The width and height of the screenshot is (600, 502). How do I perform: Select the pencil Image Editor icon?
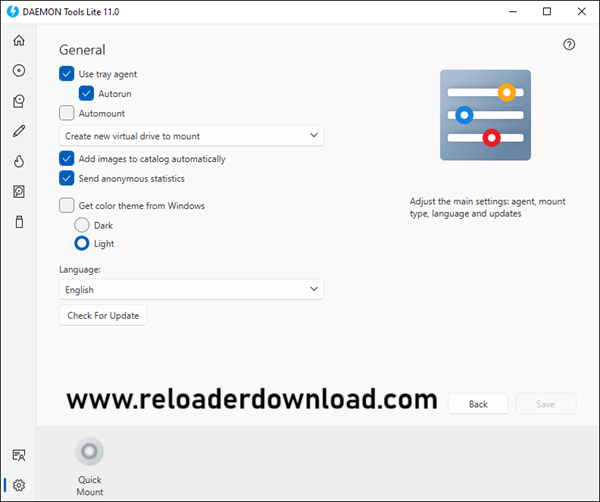tap(19, 131)
